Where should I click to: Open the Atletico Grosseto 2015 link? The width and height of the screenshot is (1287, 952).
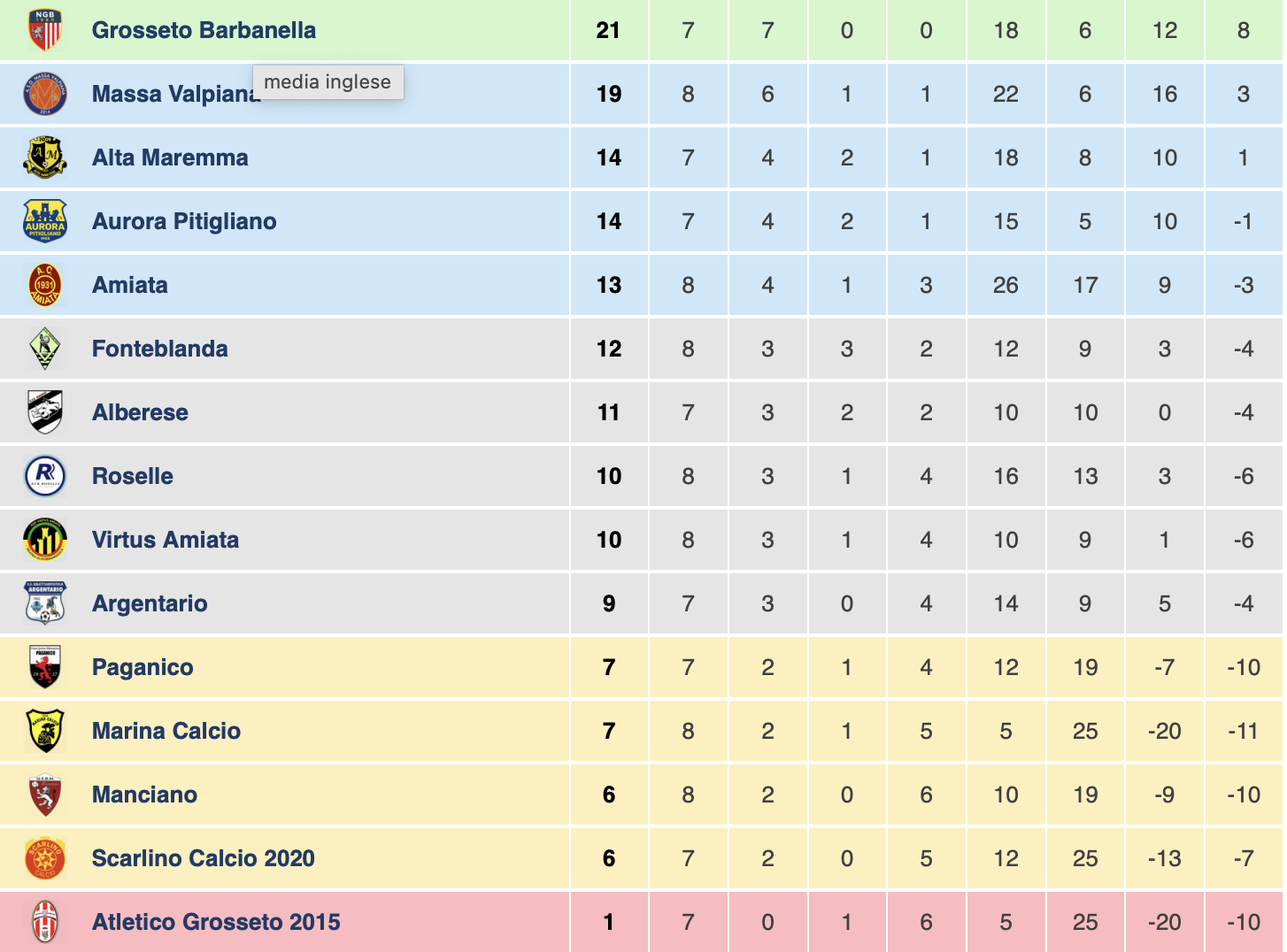216,922
